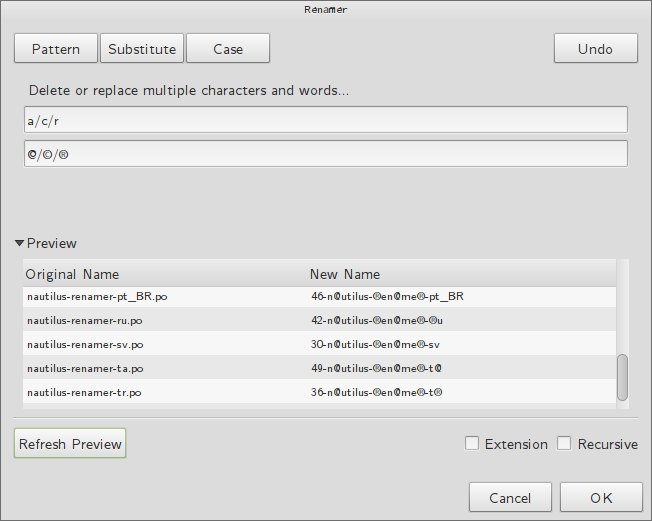Image resolution: width=652 pixels, height=521 pixels.
Task: Click the preview list scrollbar handle
Action: 622,377
